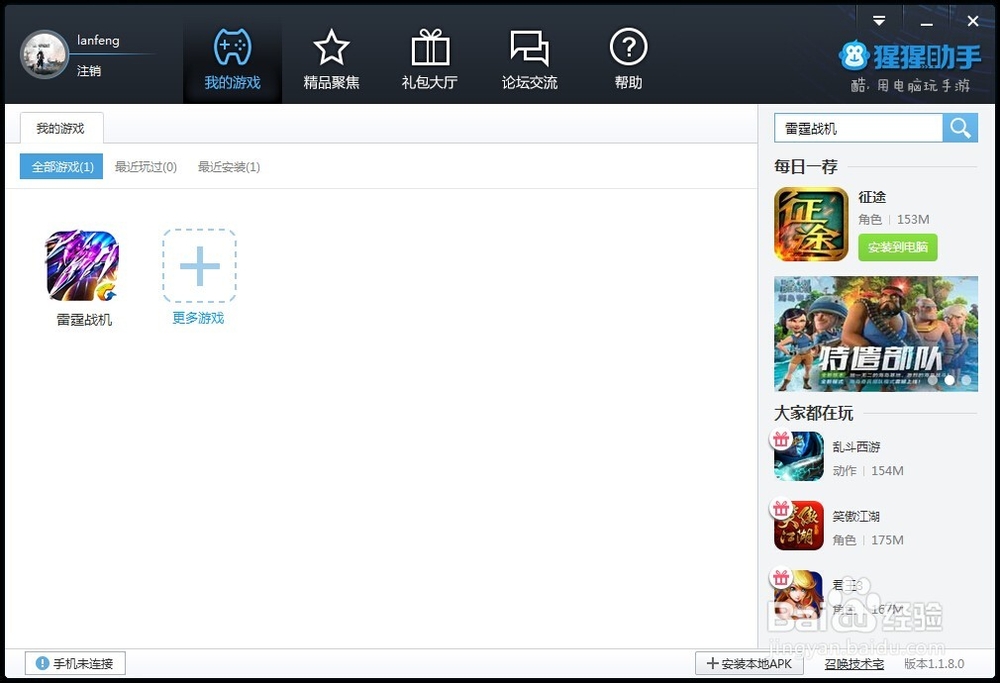The height and width of the screenshot is (683, 1000).
Task: Open the 笑傲江湖 game icon
Action: point(799,525)
